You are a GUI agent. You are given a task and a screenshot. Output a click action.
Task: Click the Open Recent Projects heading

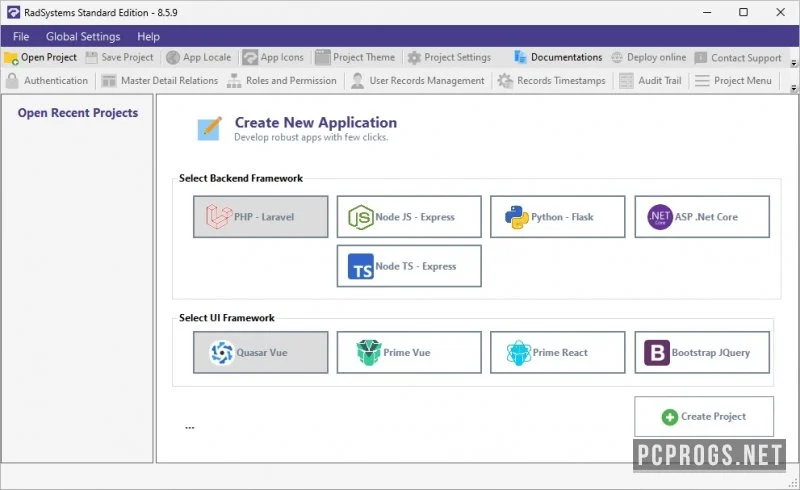pos(78,113)
